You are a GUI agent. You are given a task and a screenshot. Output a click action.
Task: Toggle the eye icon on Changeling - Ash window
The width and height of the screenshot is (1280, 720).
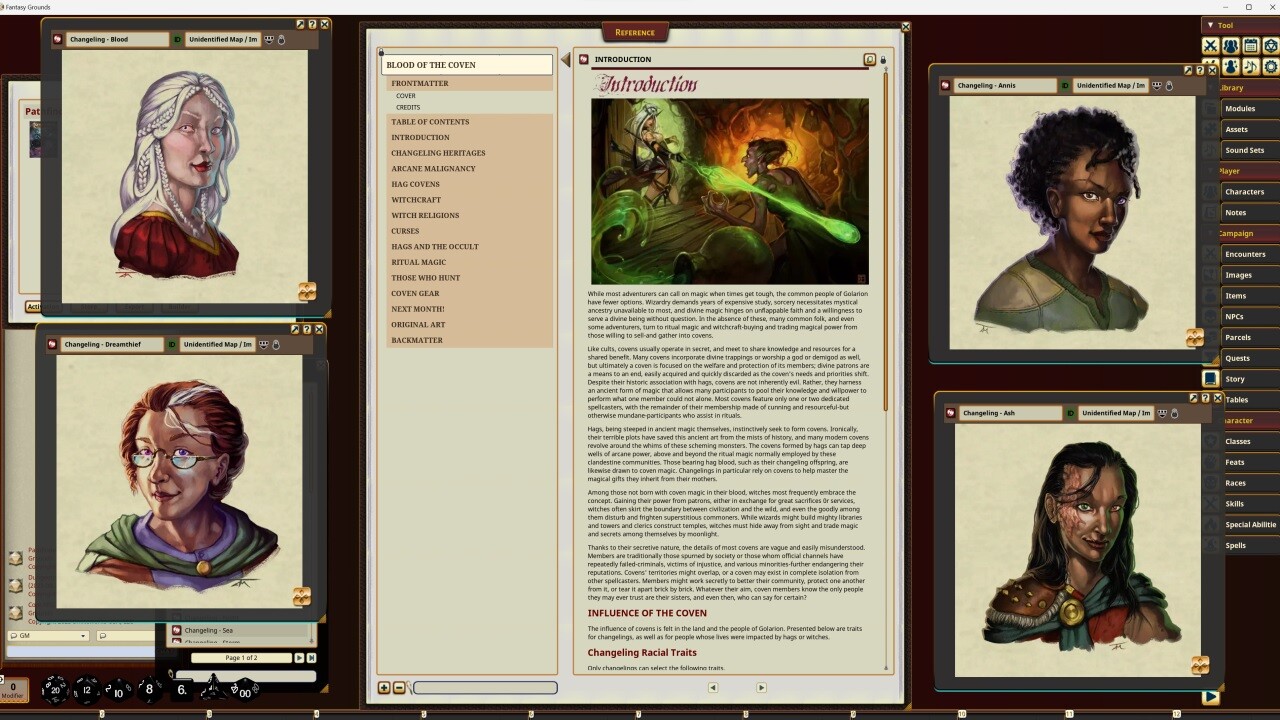(1163, 413)
